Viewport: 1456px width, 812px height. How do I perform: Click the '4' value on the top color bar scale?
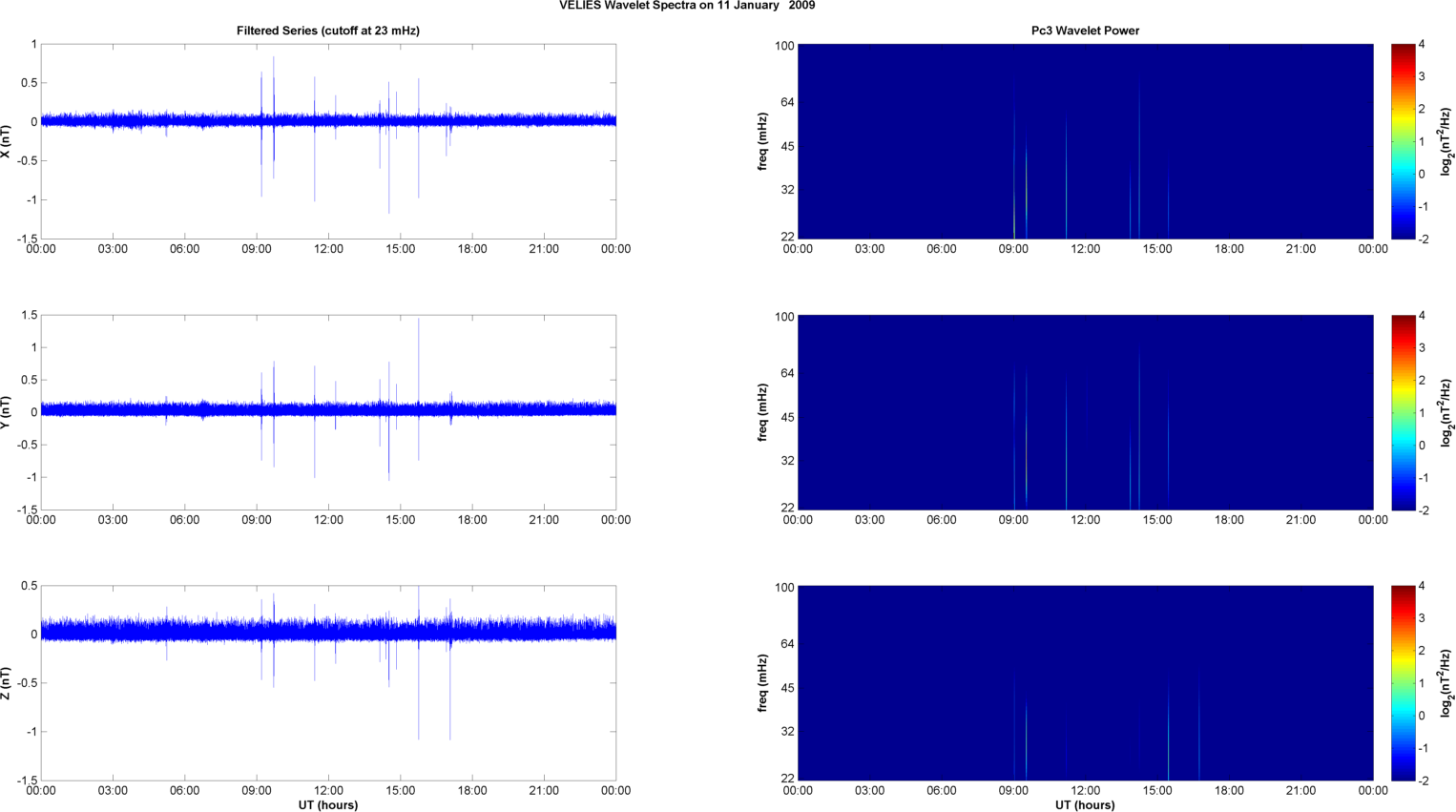coord(1422,45)
